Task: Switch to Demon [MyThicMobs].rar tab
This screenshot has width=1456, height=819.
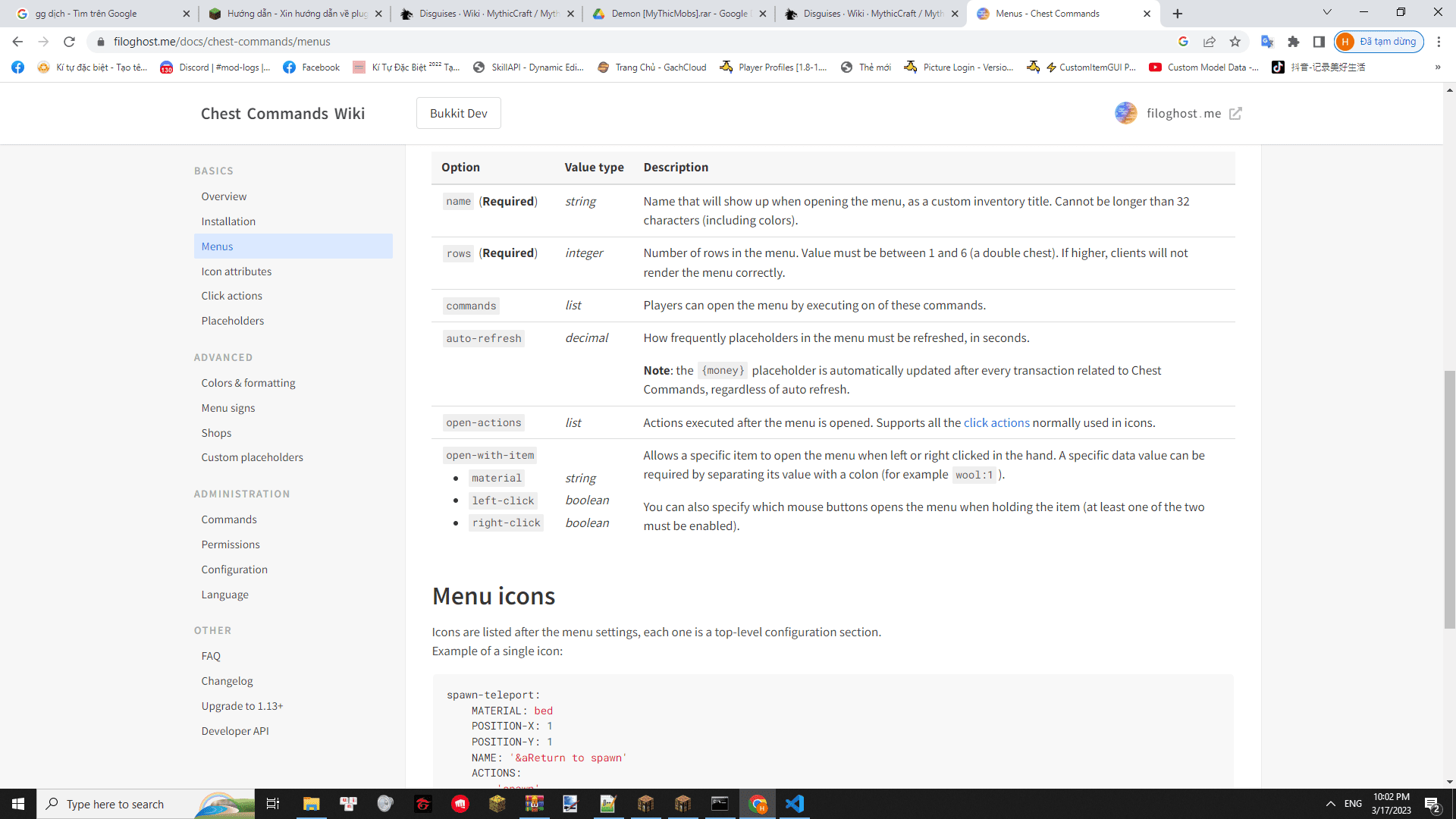Action: coord(677,14)
